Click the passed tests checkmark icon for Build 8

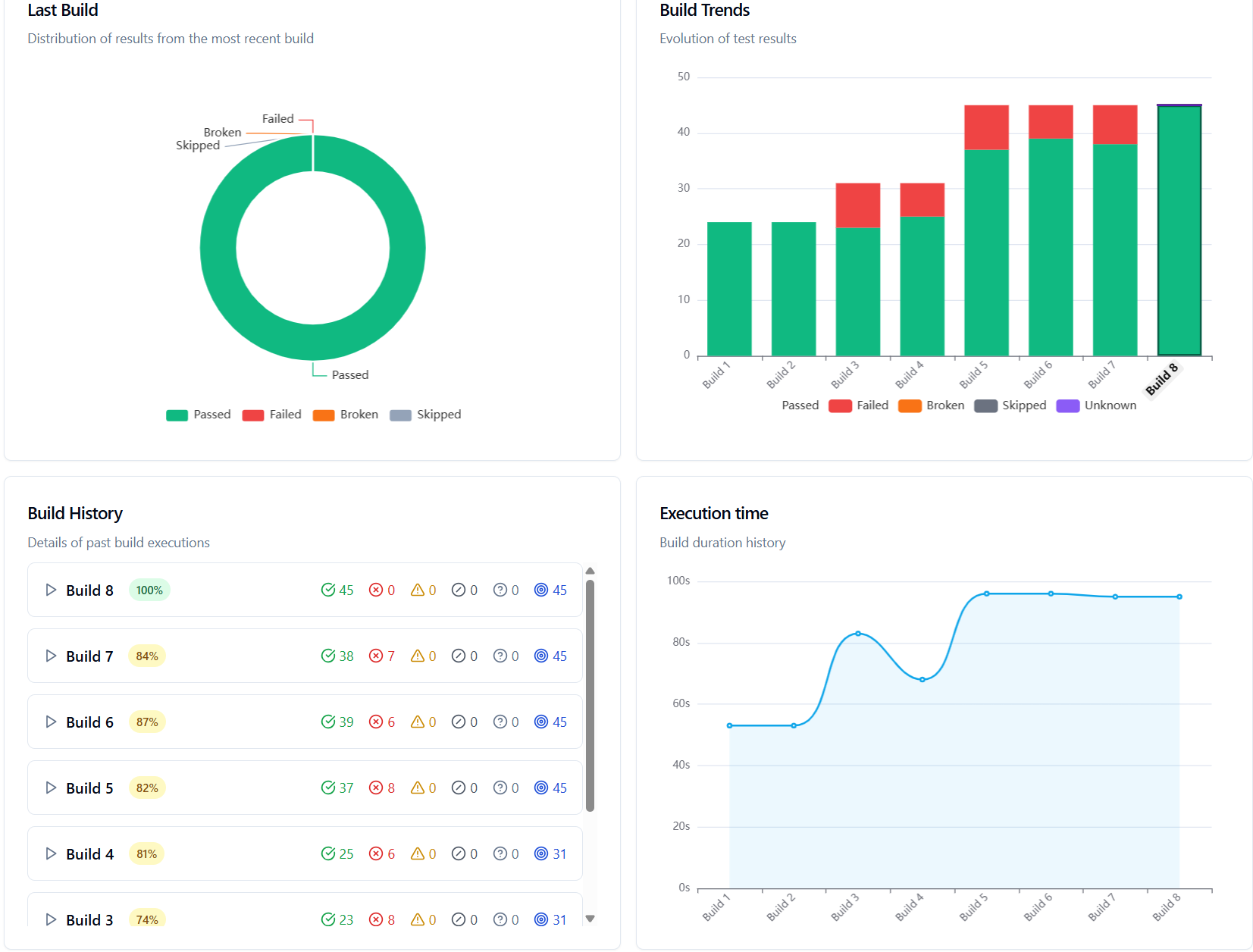pos(327,590)
